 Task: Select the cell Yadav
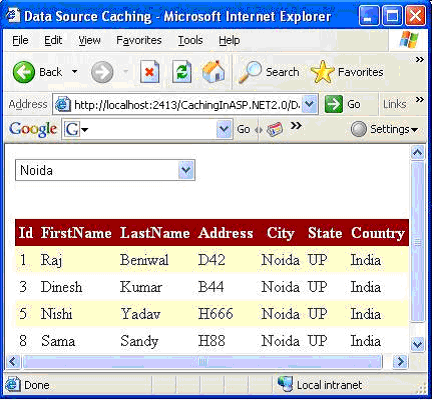click(x=140, y=314)
